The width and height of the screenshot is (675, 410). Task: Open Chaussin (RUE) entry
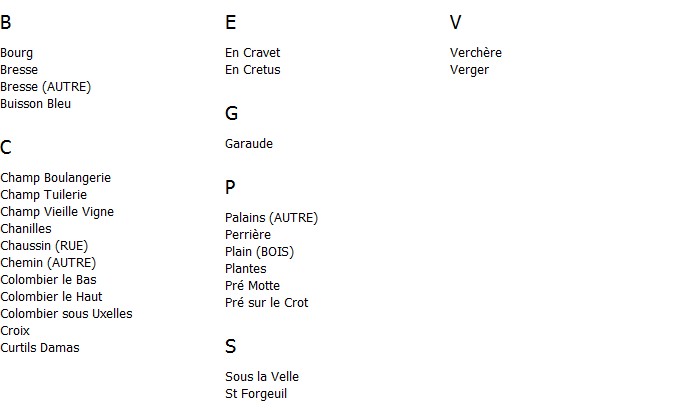click(x=44, y=246)
